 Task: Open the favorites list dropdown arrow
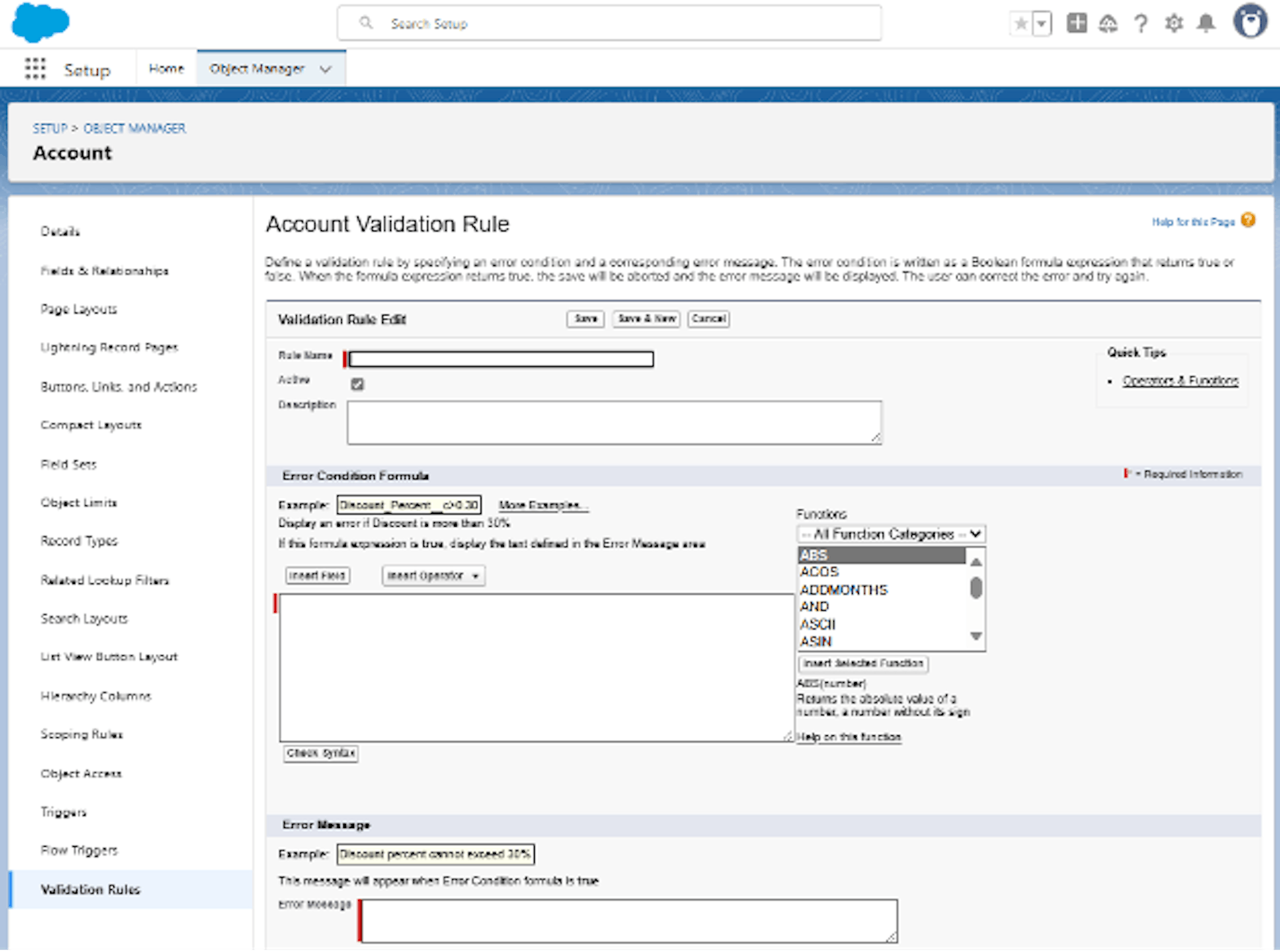click(1041, 24)
